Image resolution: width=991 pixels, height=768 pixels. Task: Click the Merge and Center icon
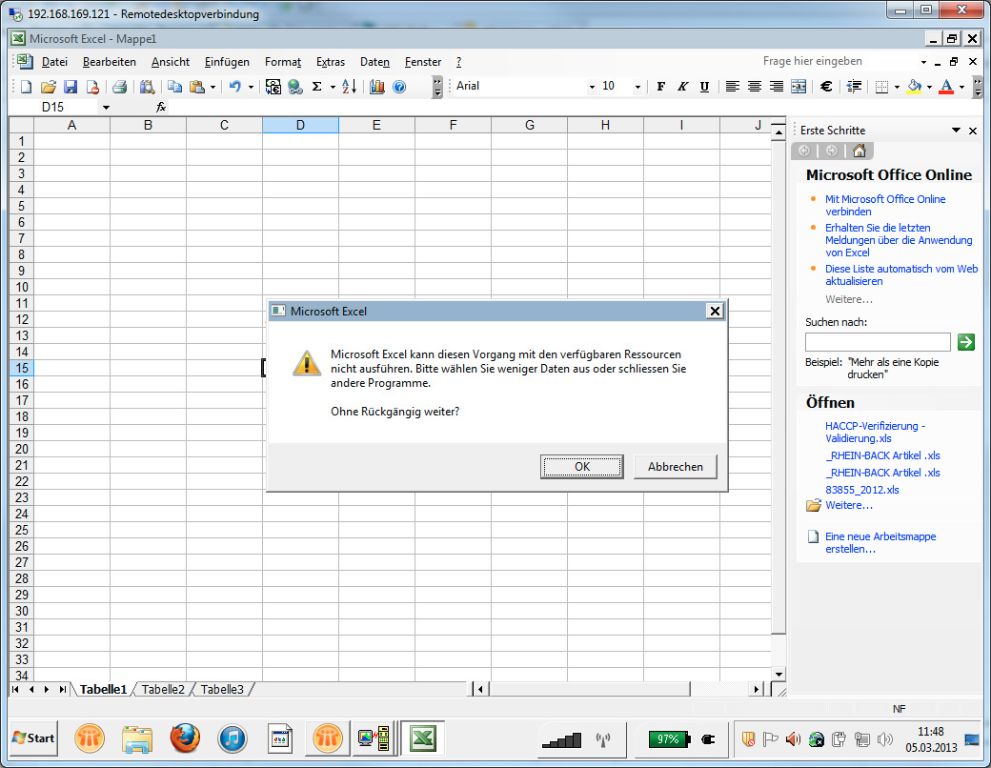tap(798, 87)
